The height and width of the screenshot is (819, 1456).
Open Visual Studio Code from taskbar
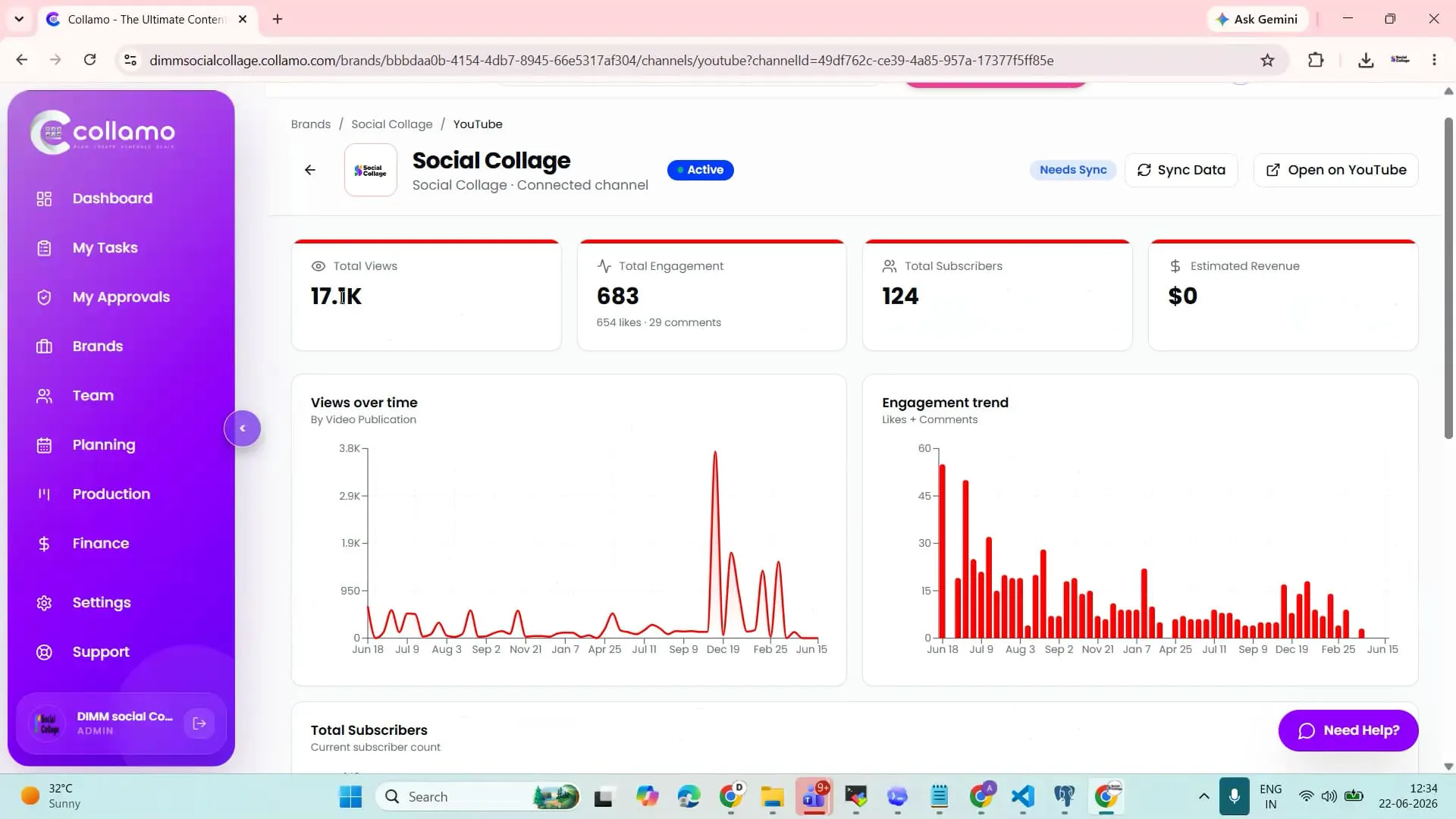tap(1022, 796)
